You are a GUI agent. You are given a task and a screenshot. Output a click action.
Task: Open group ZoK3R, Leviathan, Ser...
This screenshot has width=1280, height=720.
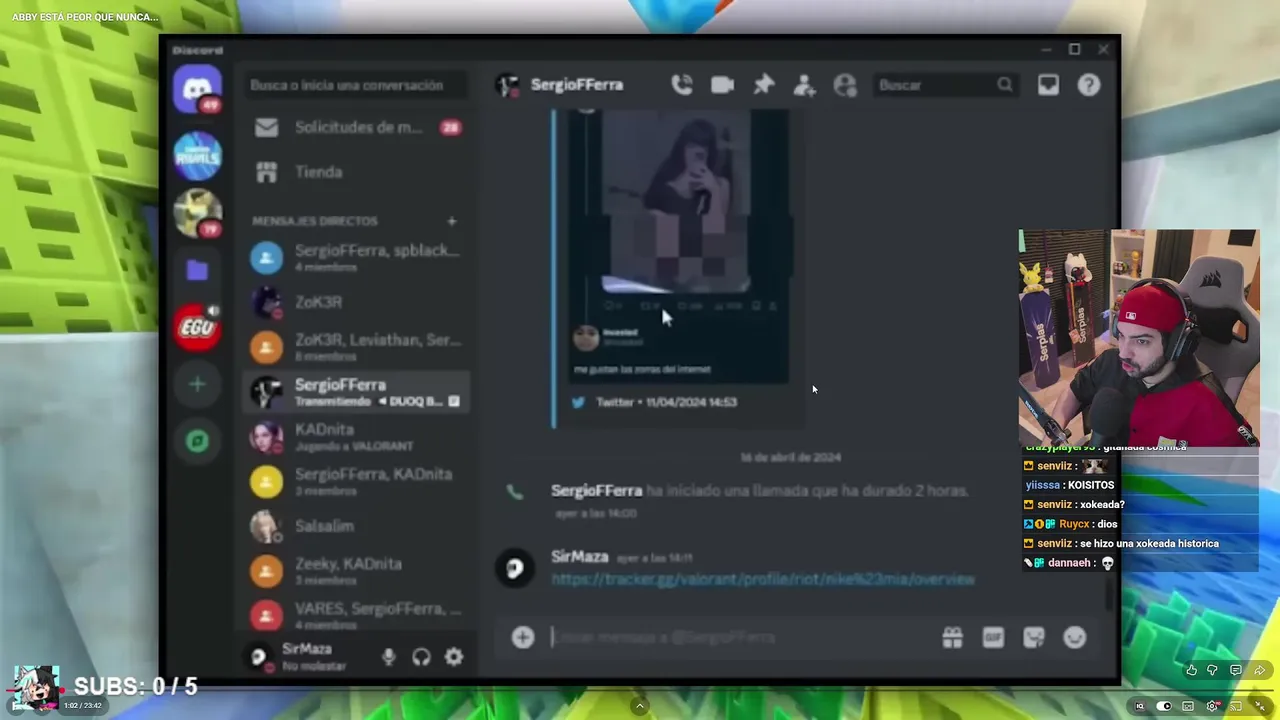356,346
